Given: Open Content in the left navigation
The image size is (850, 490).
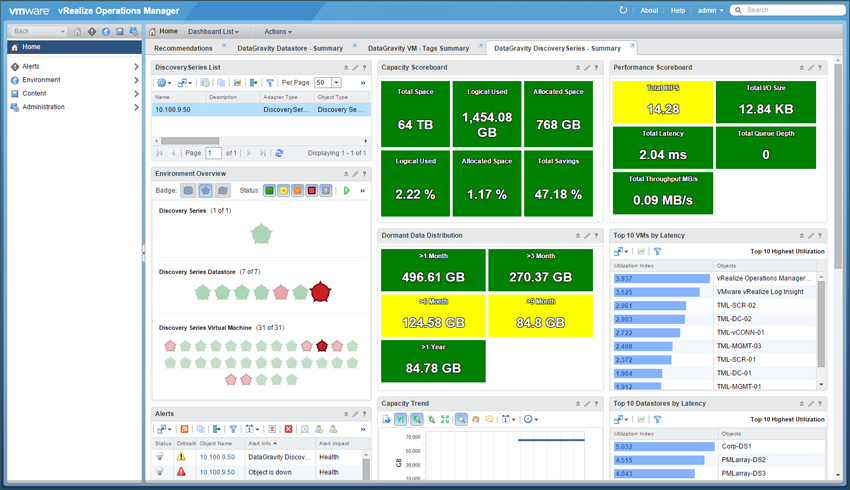Looking at the screenshot, I should [34, 93].
